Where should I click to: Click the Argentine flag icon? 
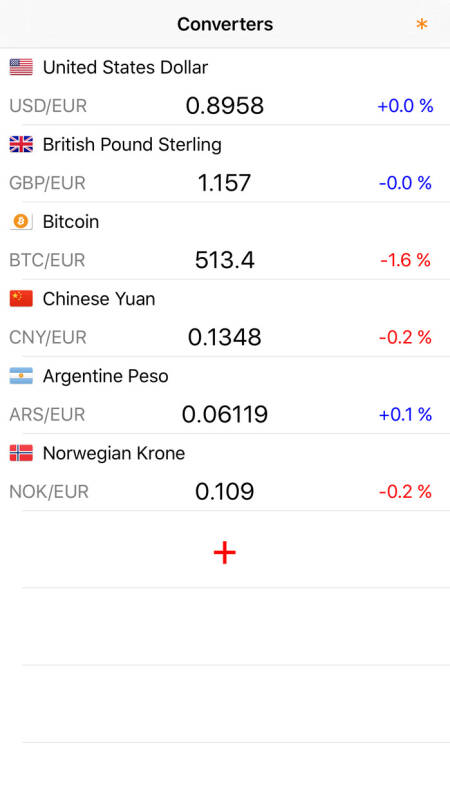coord(21,376)
